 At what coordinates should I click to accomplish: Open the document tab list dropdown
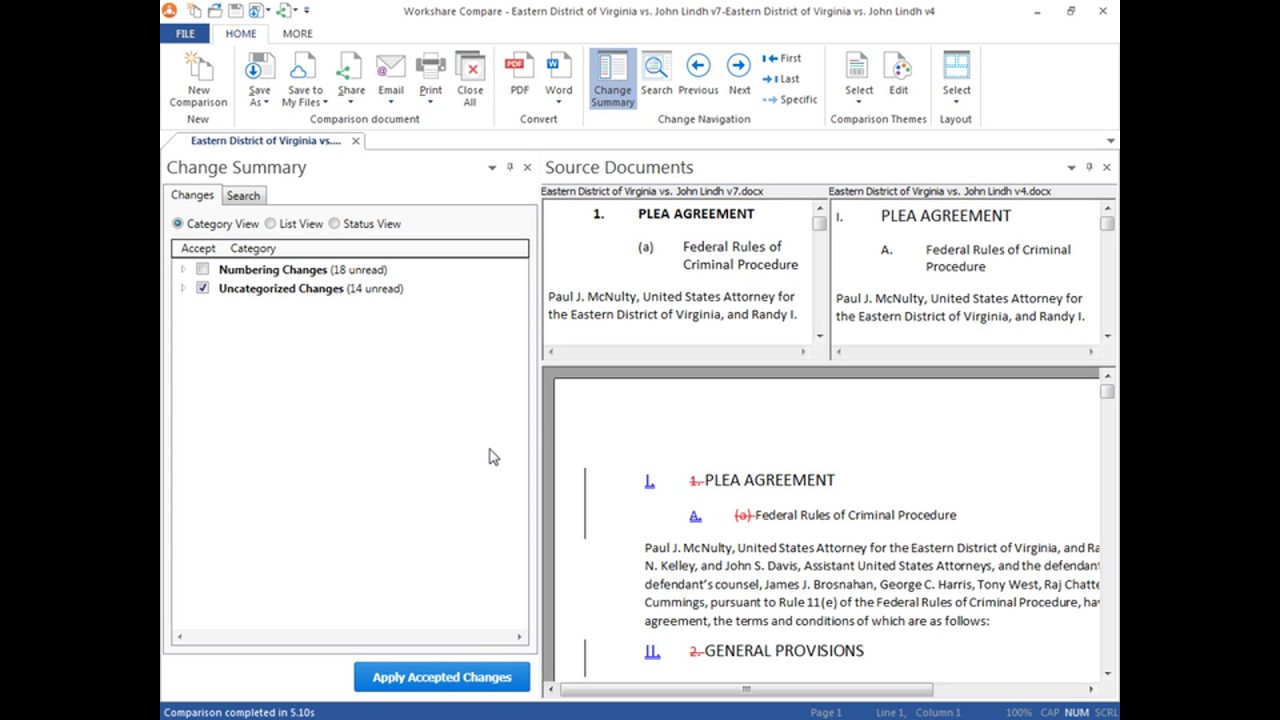1110,141
